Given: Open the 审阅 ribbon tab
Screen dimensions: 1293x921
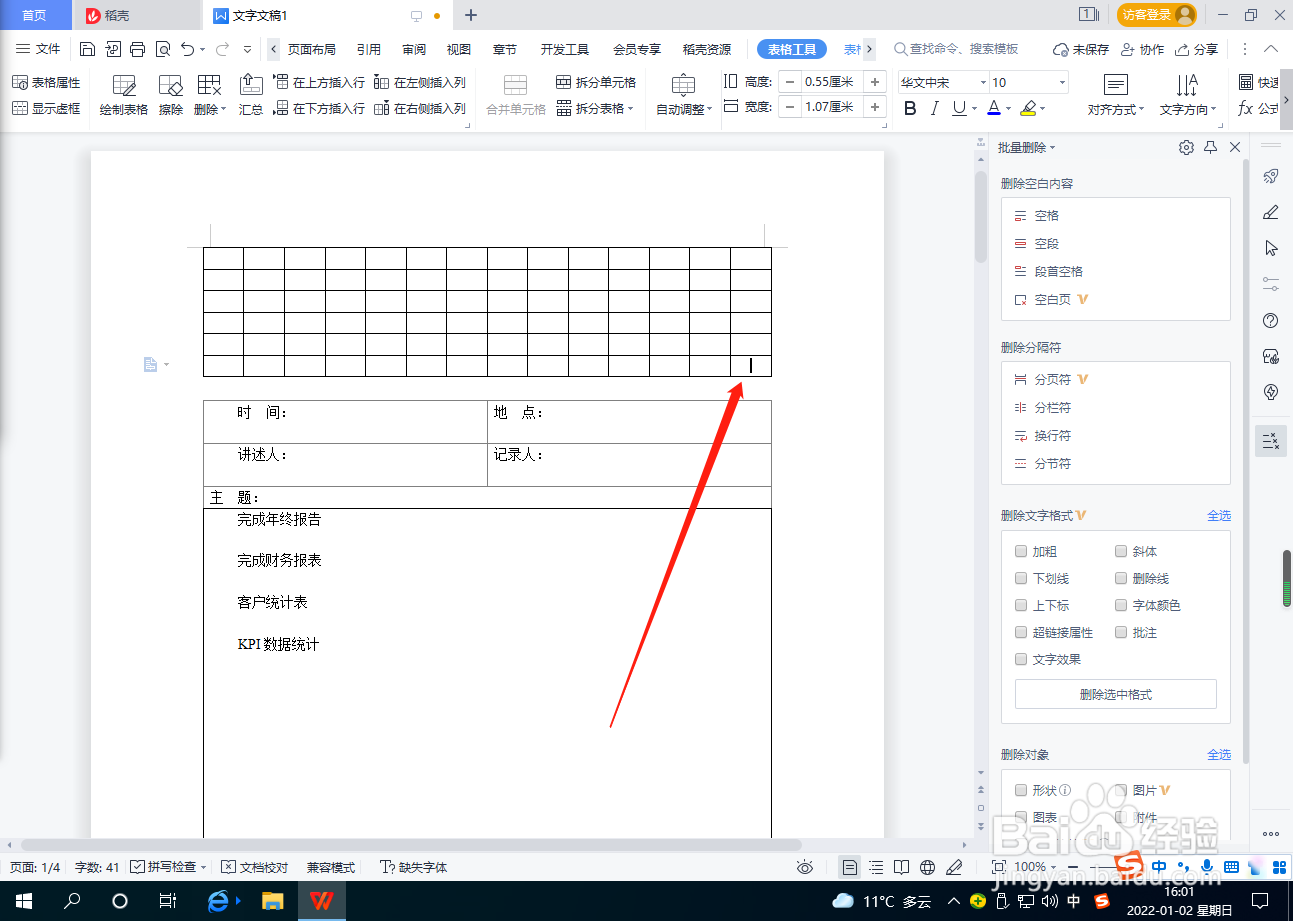Looking at the screenshot, I should 414,48.
